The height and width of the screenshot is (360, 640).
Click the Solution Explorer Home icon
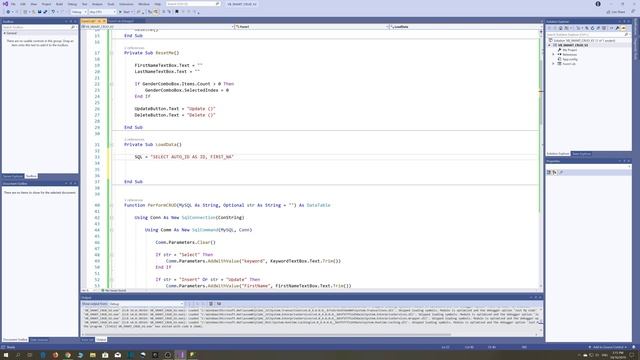560,28
